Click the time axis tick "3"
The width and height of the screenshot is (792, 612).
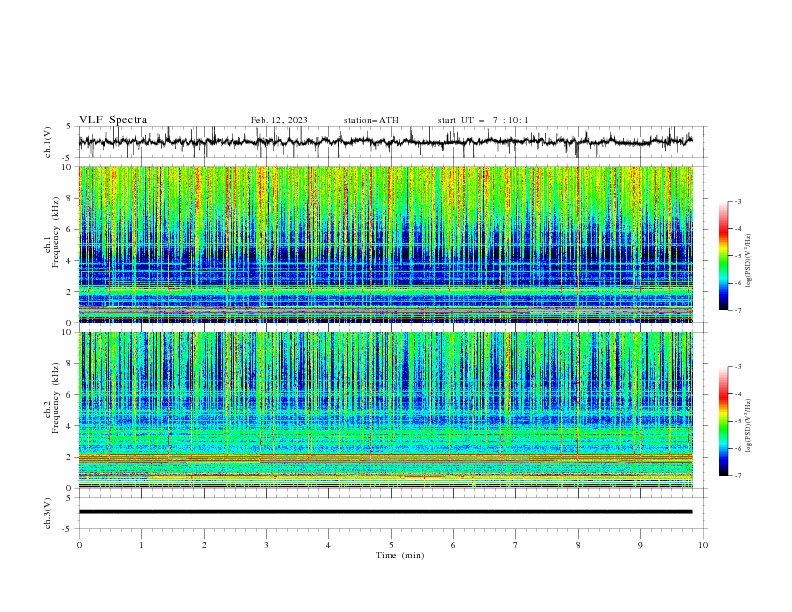click(266, 545)
